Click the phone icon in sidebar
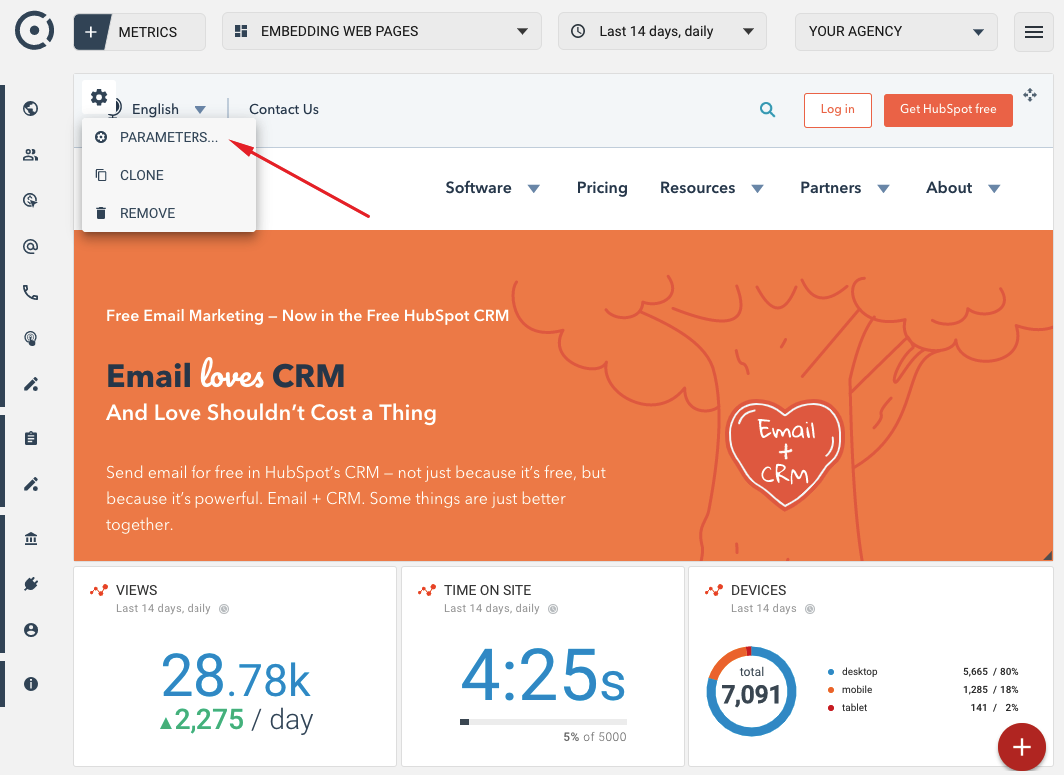1064x775 pixels. coord(31,292)
